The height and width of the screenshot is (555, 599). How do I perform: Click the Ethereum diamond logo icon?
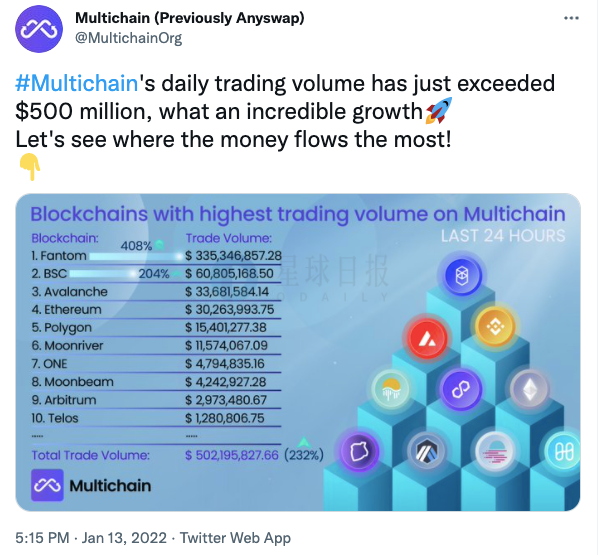pyautogui.click(x=529, y=389)
